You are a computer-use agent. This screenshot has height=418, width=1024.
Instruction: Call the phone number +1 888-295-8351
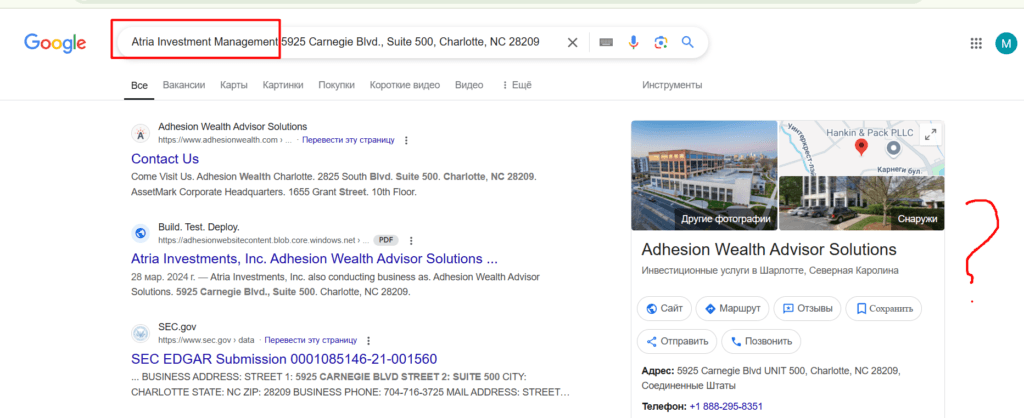(726, 406)
